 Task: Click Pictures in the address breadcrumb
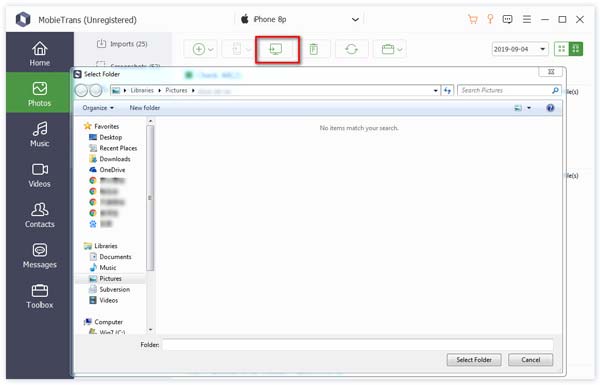tap(176, 90)
